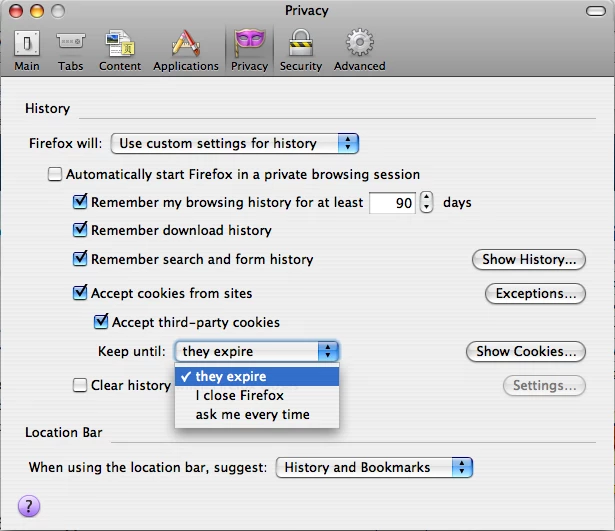Toggle Accept cookies from sites checkbox
The height and width of the screenshot is (531, 615).
[x=80, y=293]
